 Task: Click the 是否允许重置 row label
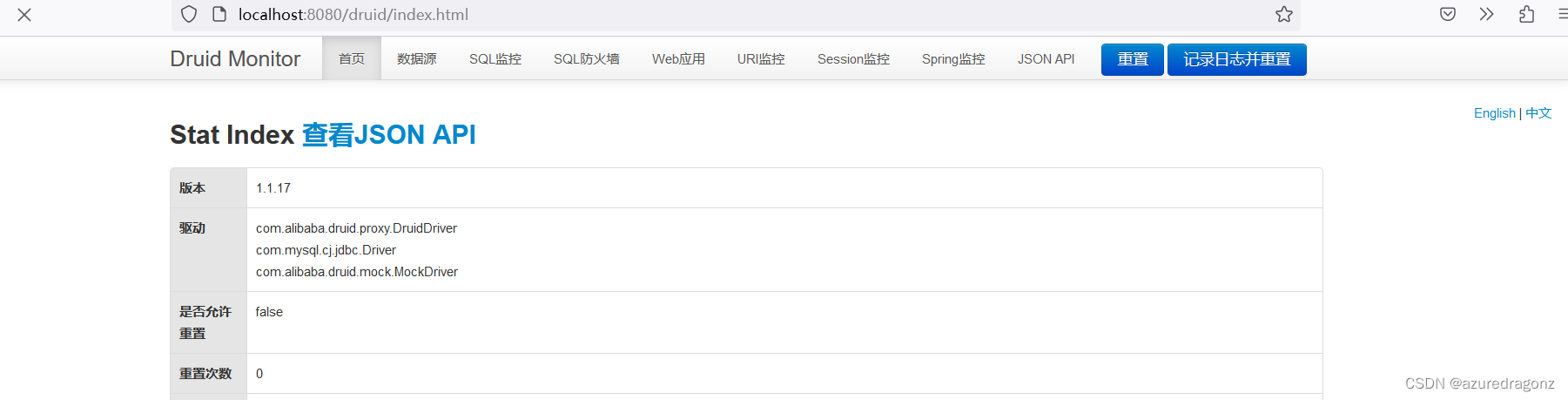[x=205, y=322]
